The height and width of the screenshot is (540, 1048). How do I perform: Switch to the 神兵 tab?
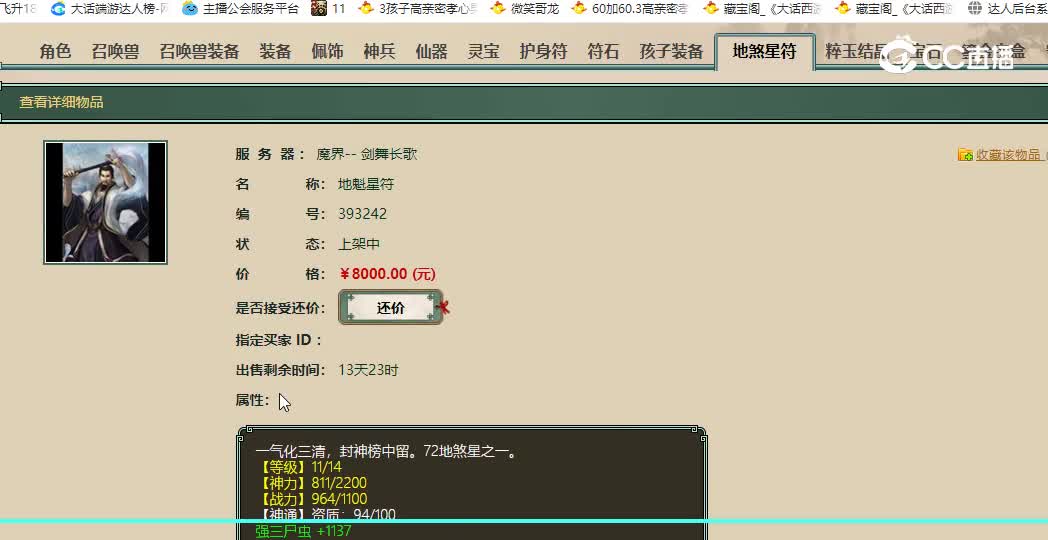tap(380, 51)
